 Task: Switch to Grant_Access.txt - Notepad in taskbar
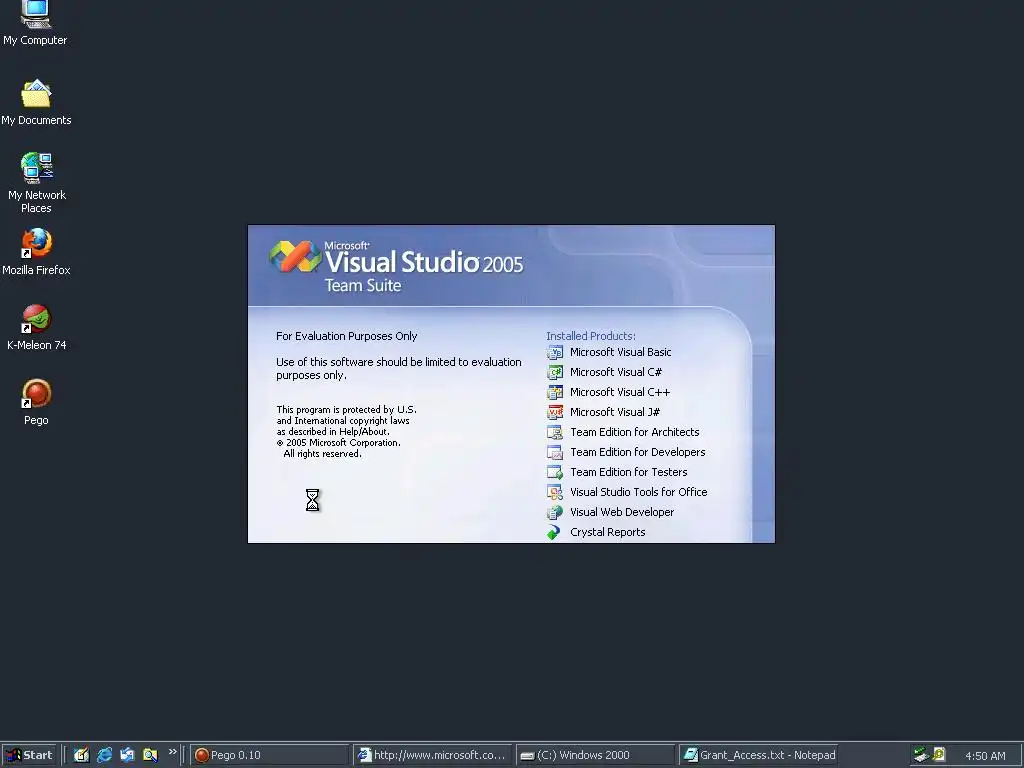tap(759, 755)
